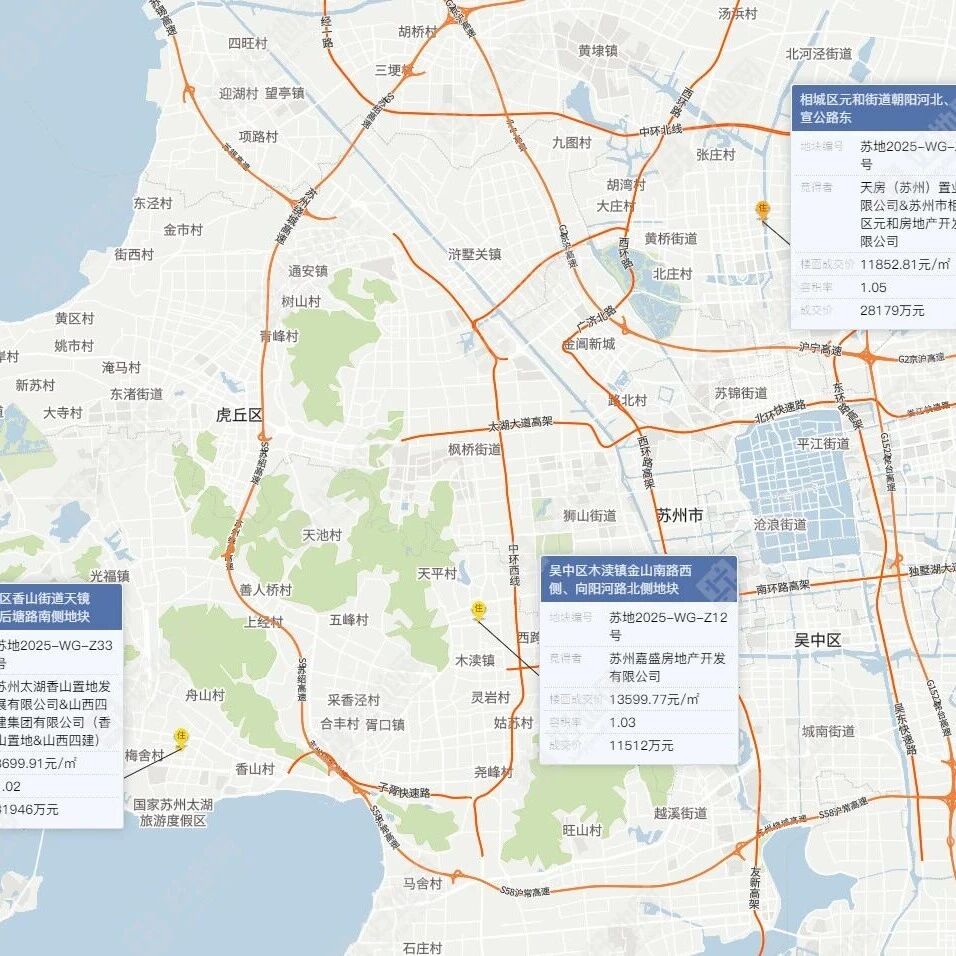Click the 汤浜村 label

coord(738,13)
